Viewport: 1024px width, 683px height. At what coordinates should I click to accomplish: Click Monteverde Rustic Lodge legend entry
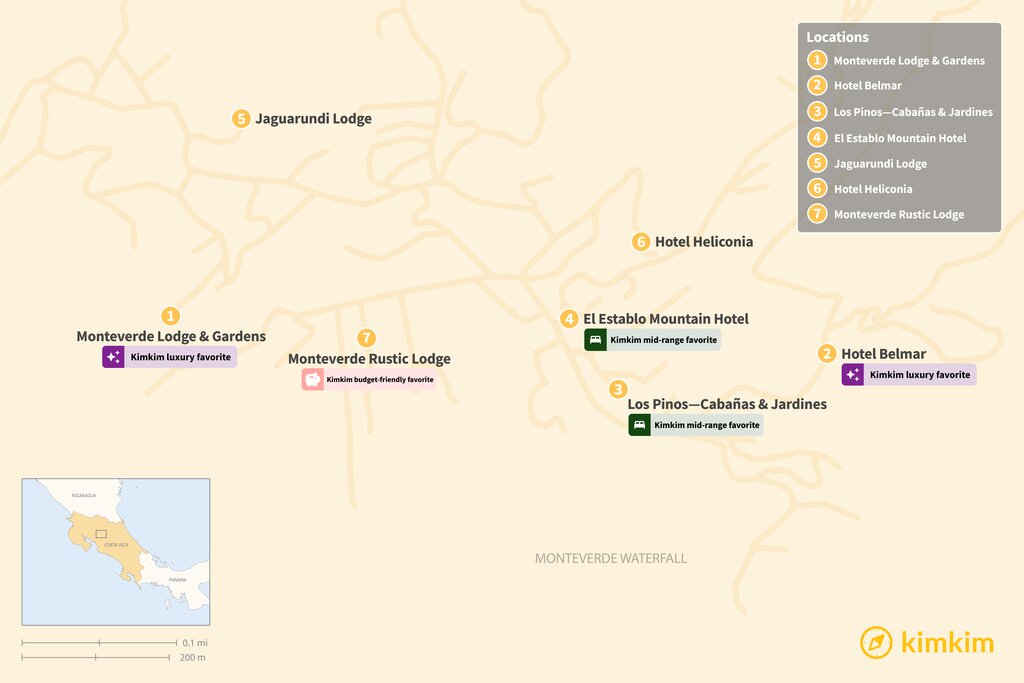[x=898, y=214]
